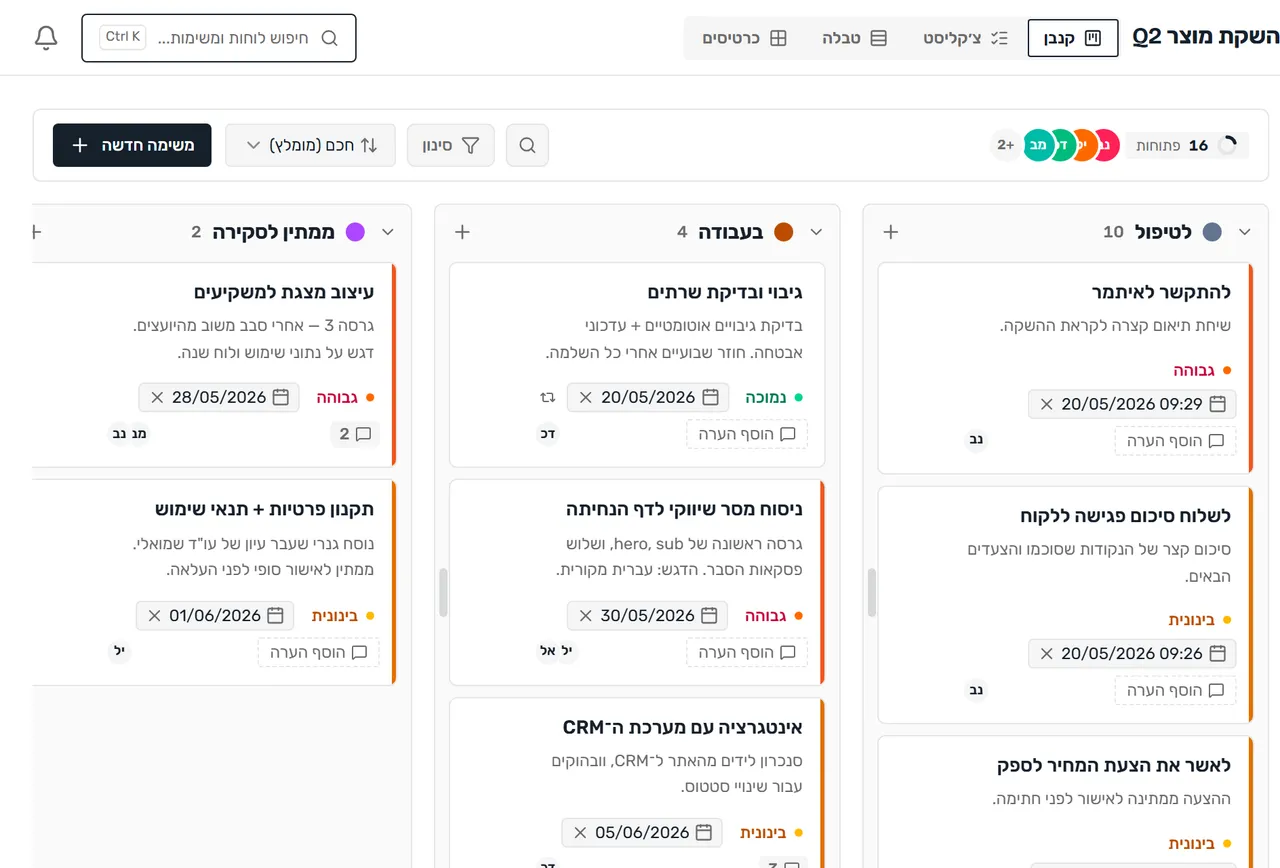Switch to the טבלה view tab

point(855,38)
